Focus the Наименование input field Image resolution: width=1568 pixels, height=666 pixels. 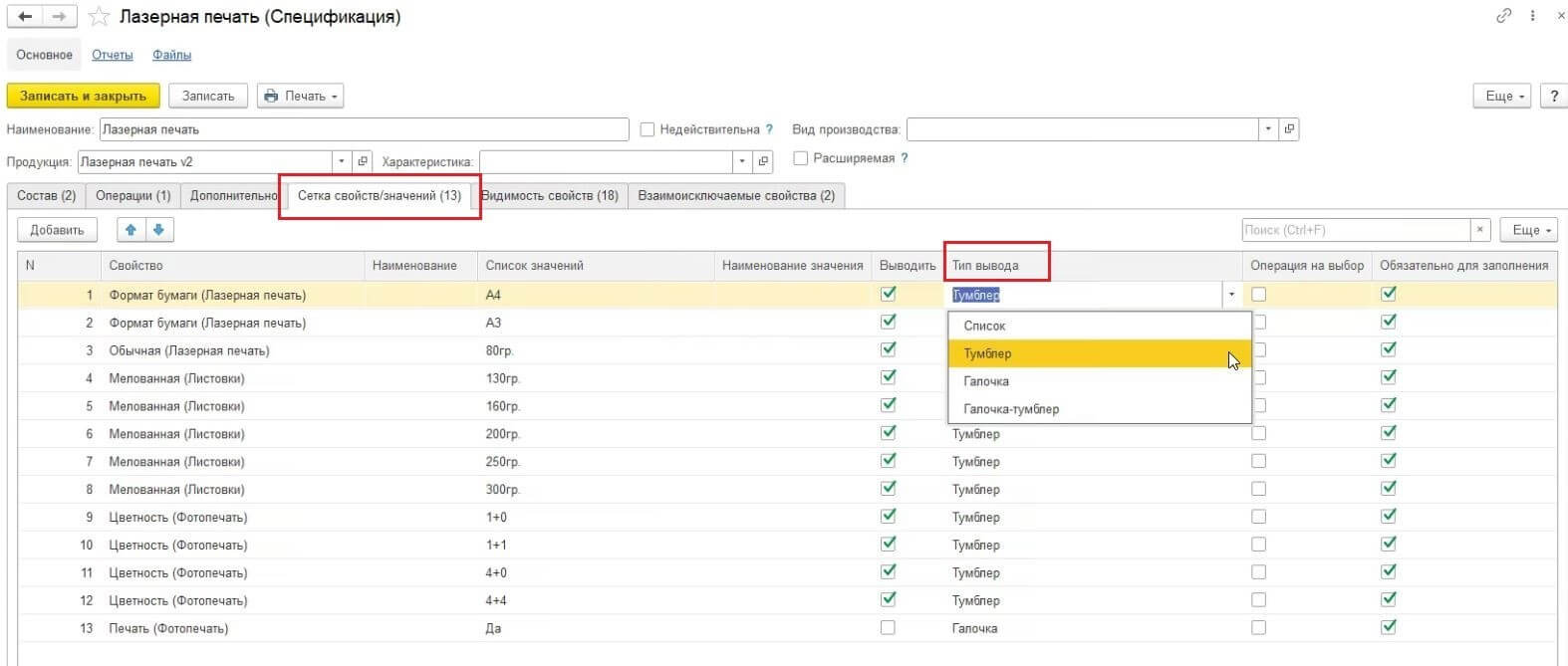(x=365, y=129)
